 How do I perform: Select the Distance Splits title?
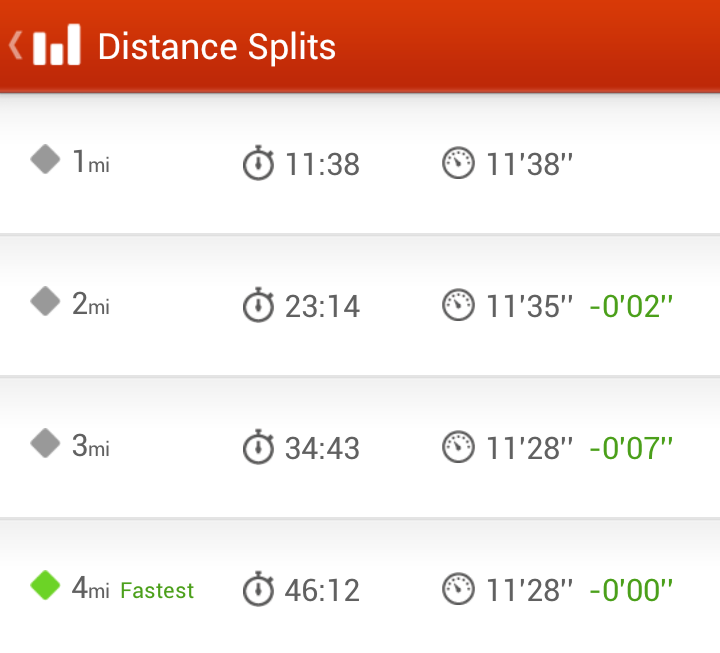tap(216, 47)
